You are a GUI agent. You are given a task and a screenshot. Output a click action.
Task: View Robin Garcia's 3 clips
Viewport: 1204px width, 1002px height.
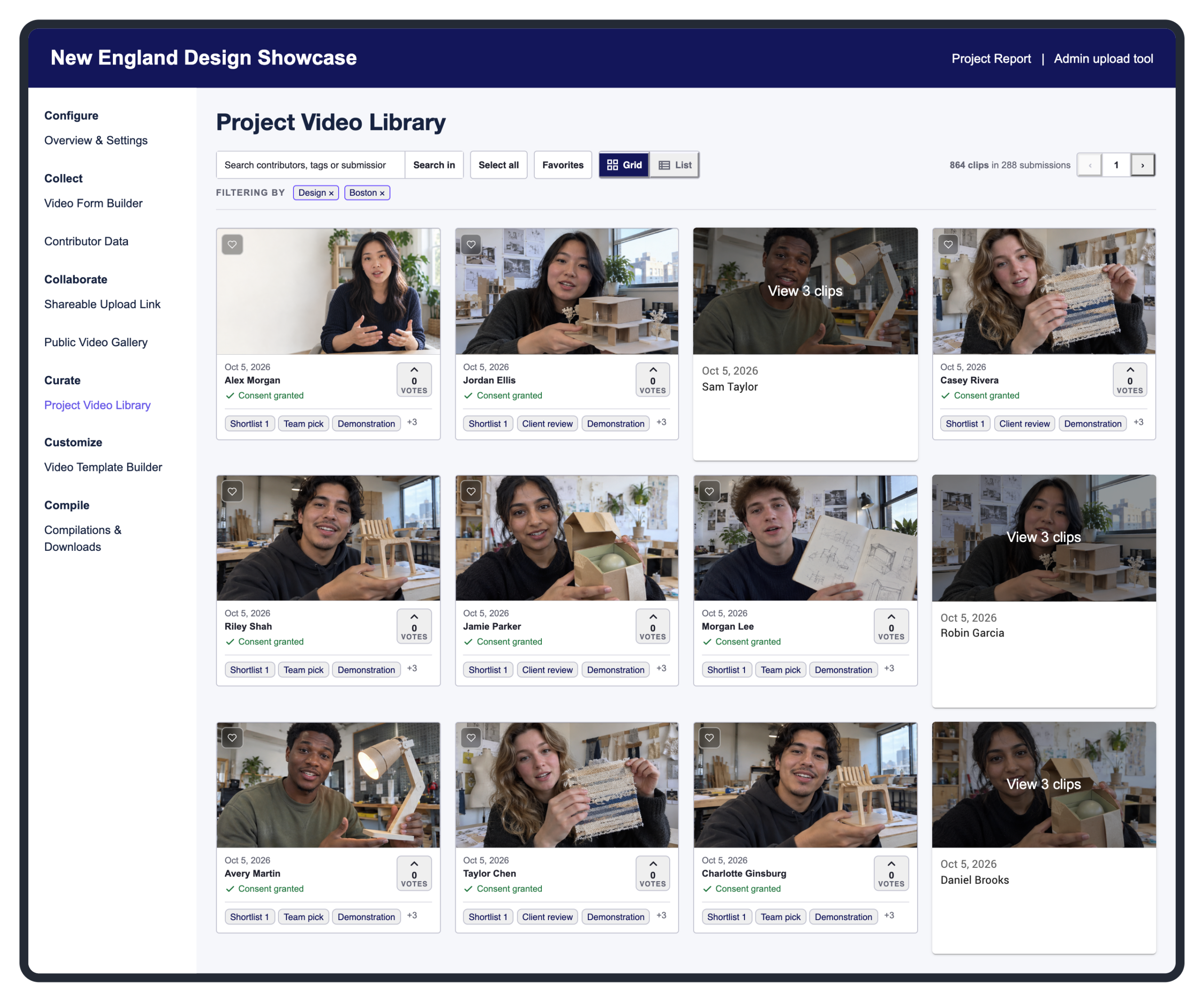coord(1044,537)
